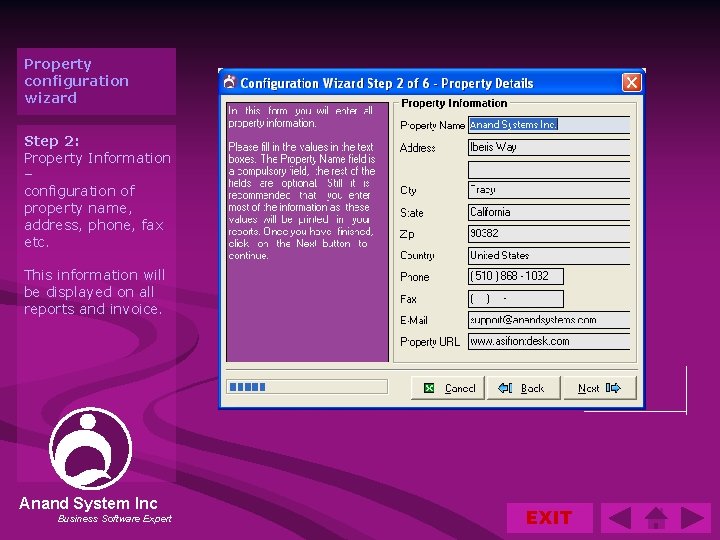
Task: Click the State field with California
Action: point(549,213)
